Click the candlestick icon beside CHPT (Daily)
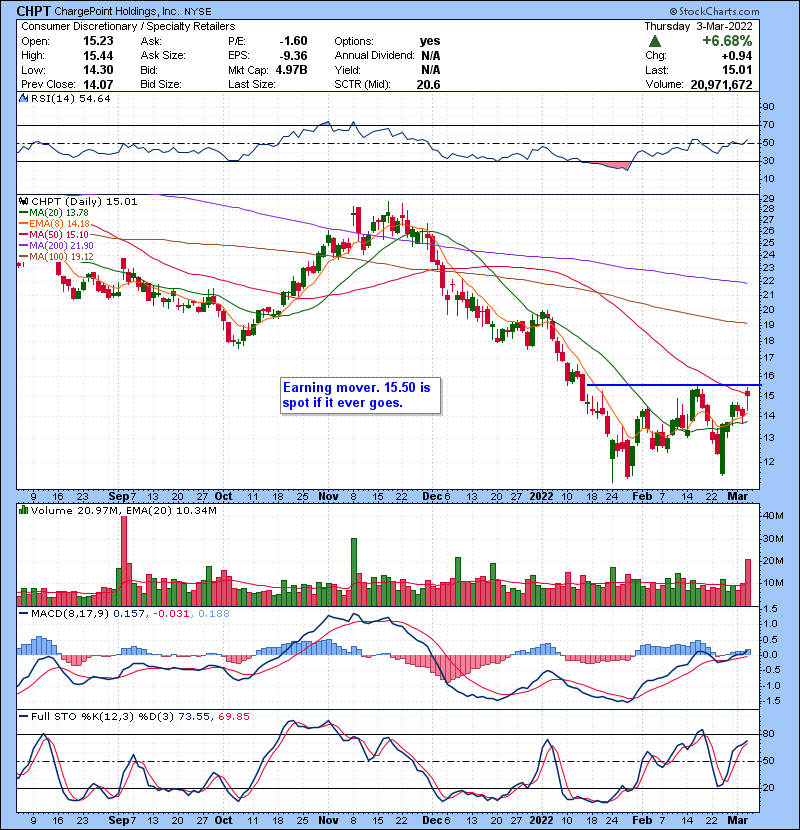The image size is (800, 830). [23, 201]
